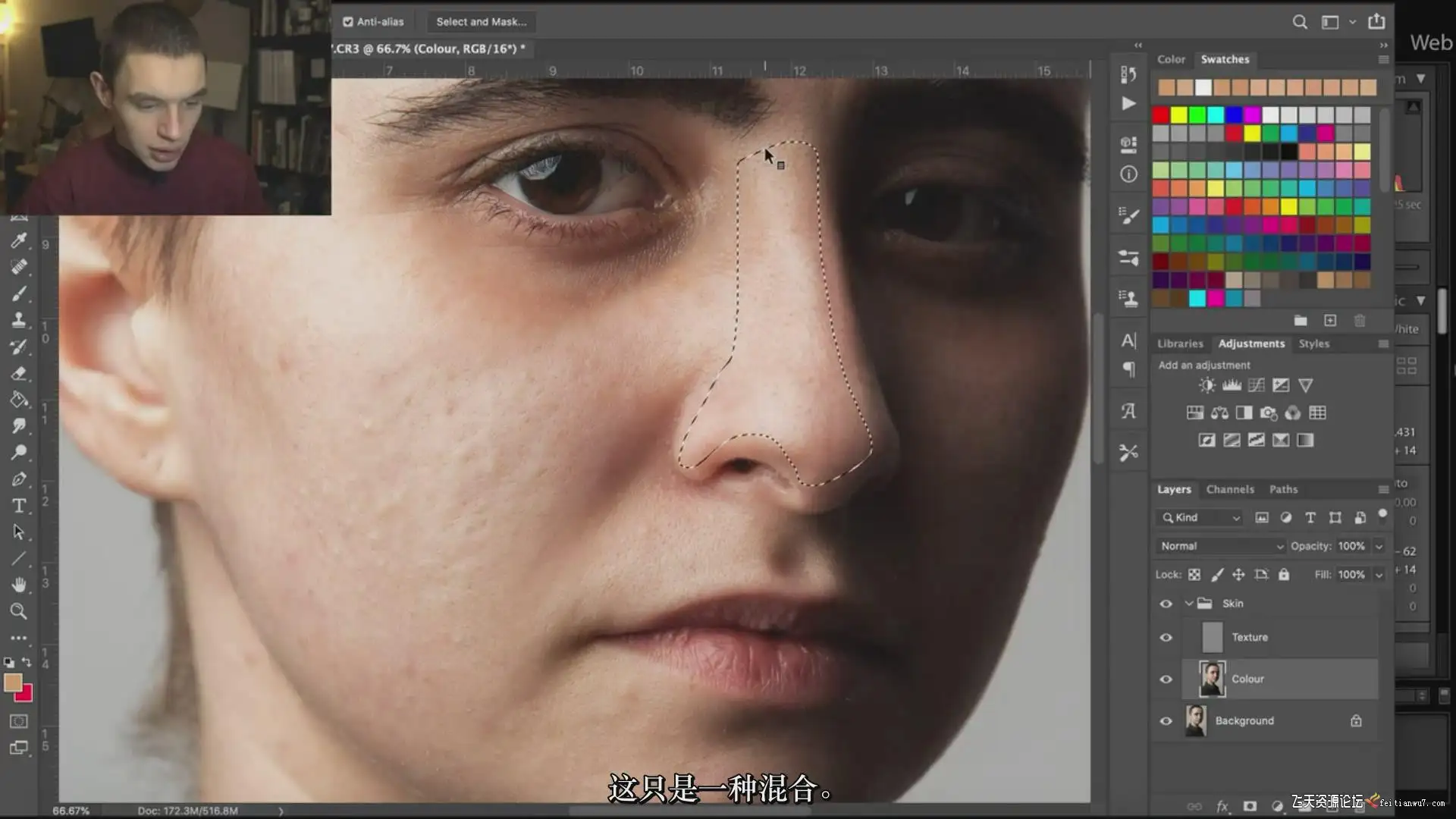Click the Select and Mask button
Screen dimensions: 1456x819
point(481,22)
